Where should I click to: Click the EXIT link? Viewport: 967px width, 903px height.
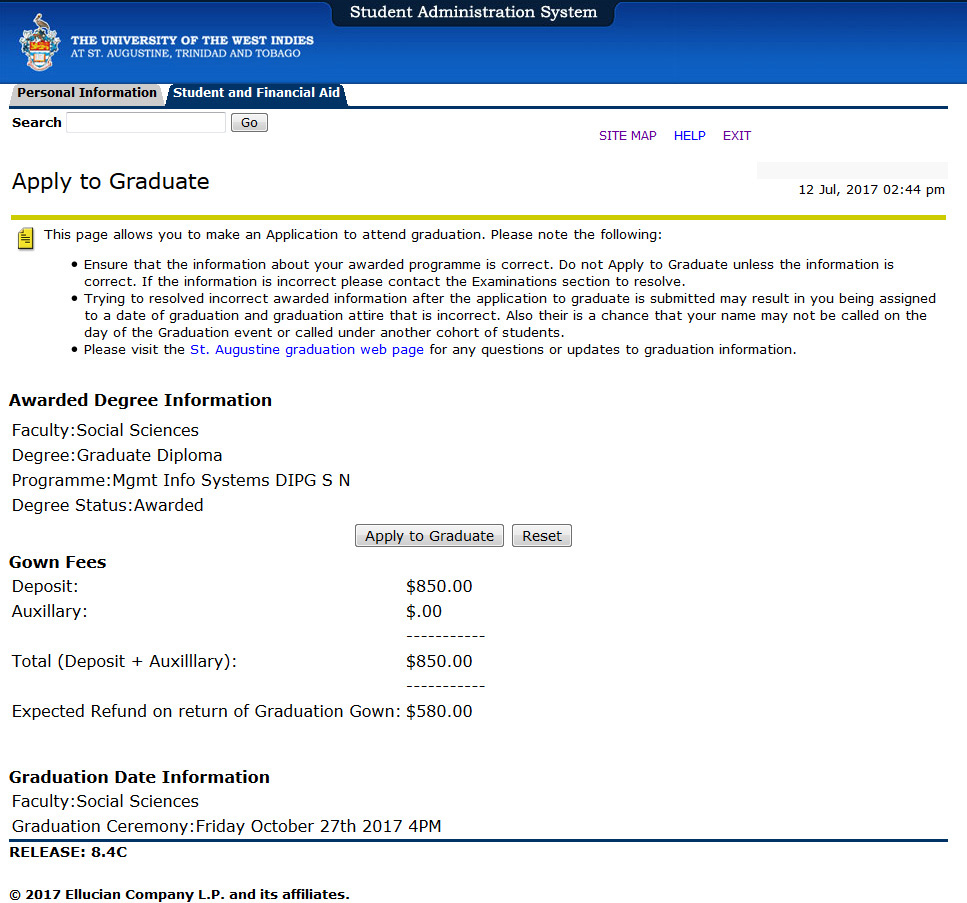(736, 135)
